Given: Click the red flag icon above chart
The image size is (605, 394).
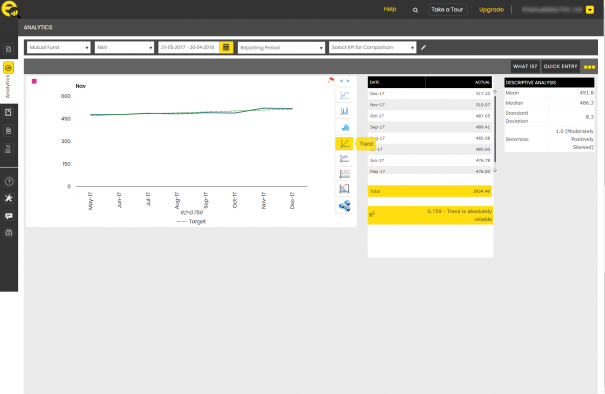Looking at the screenshot, I should [331, 80].
